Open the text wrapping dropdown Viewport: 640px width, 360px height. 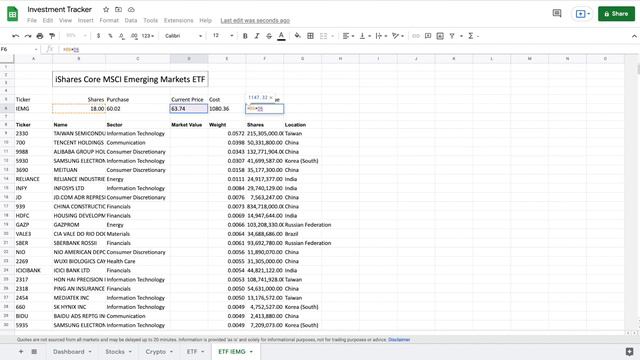tap(381, 36)
